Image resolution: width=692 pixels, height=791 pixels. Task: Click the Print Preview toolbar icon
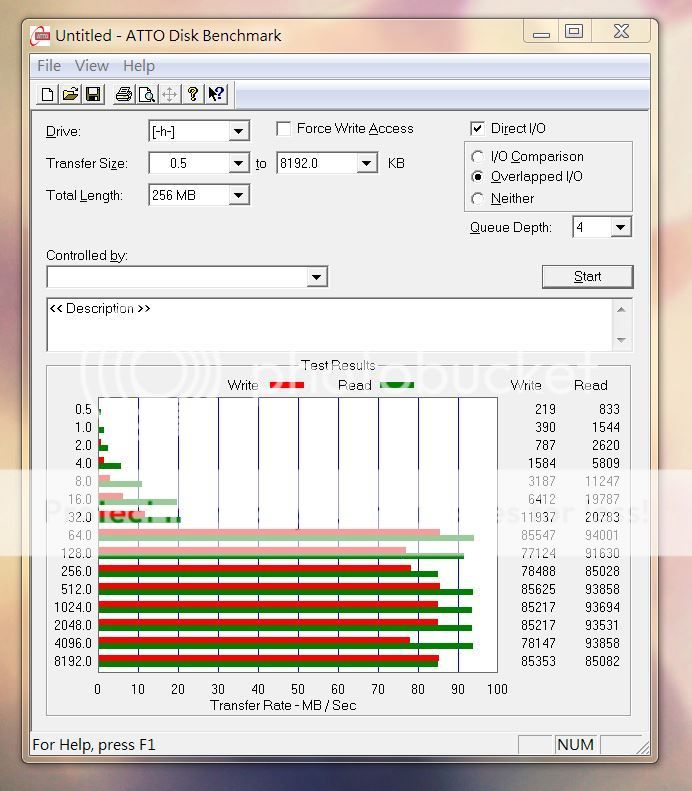pos(147,94)
